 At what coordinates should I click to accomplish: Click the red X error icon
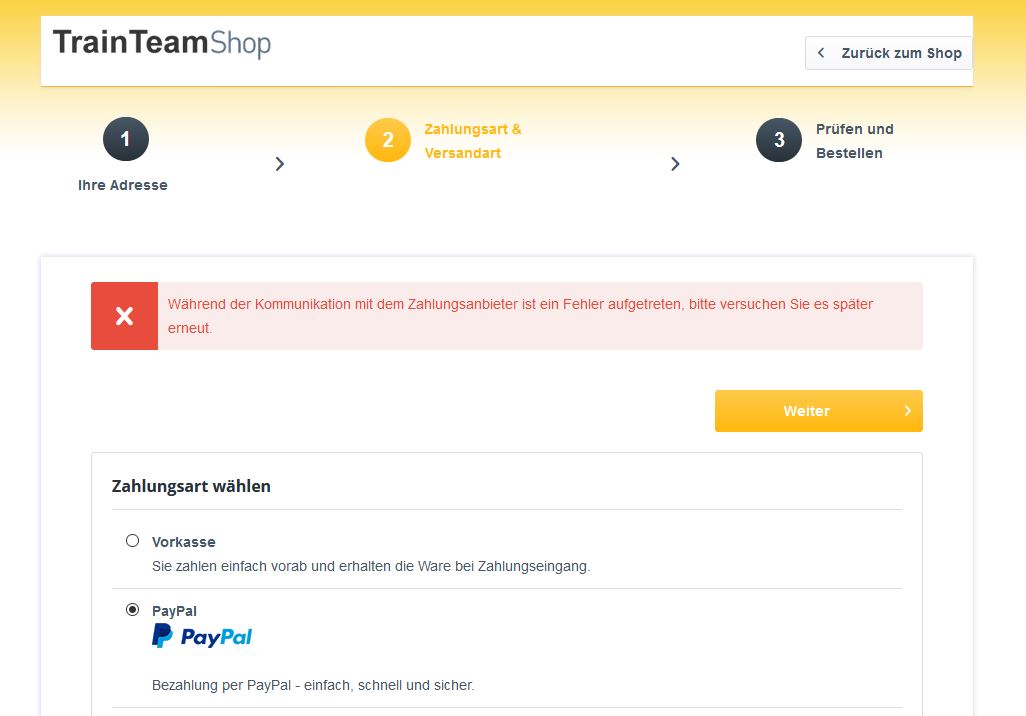[x=124, y=316]
